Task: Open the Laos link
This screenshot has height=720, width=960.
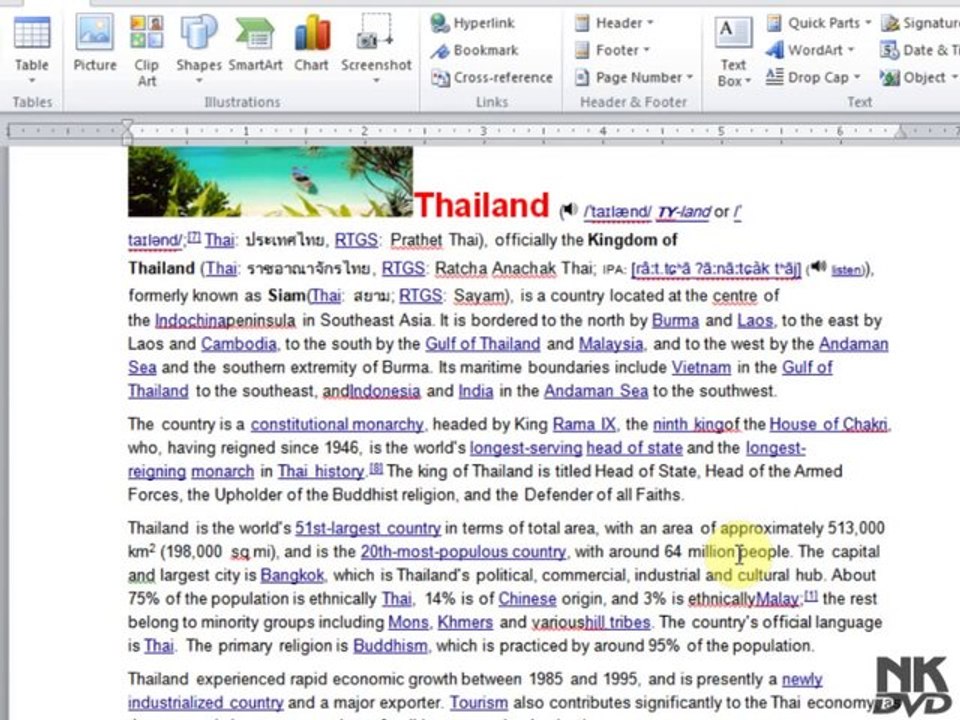Action: [755, 320]
